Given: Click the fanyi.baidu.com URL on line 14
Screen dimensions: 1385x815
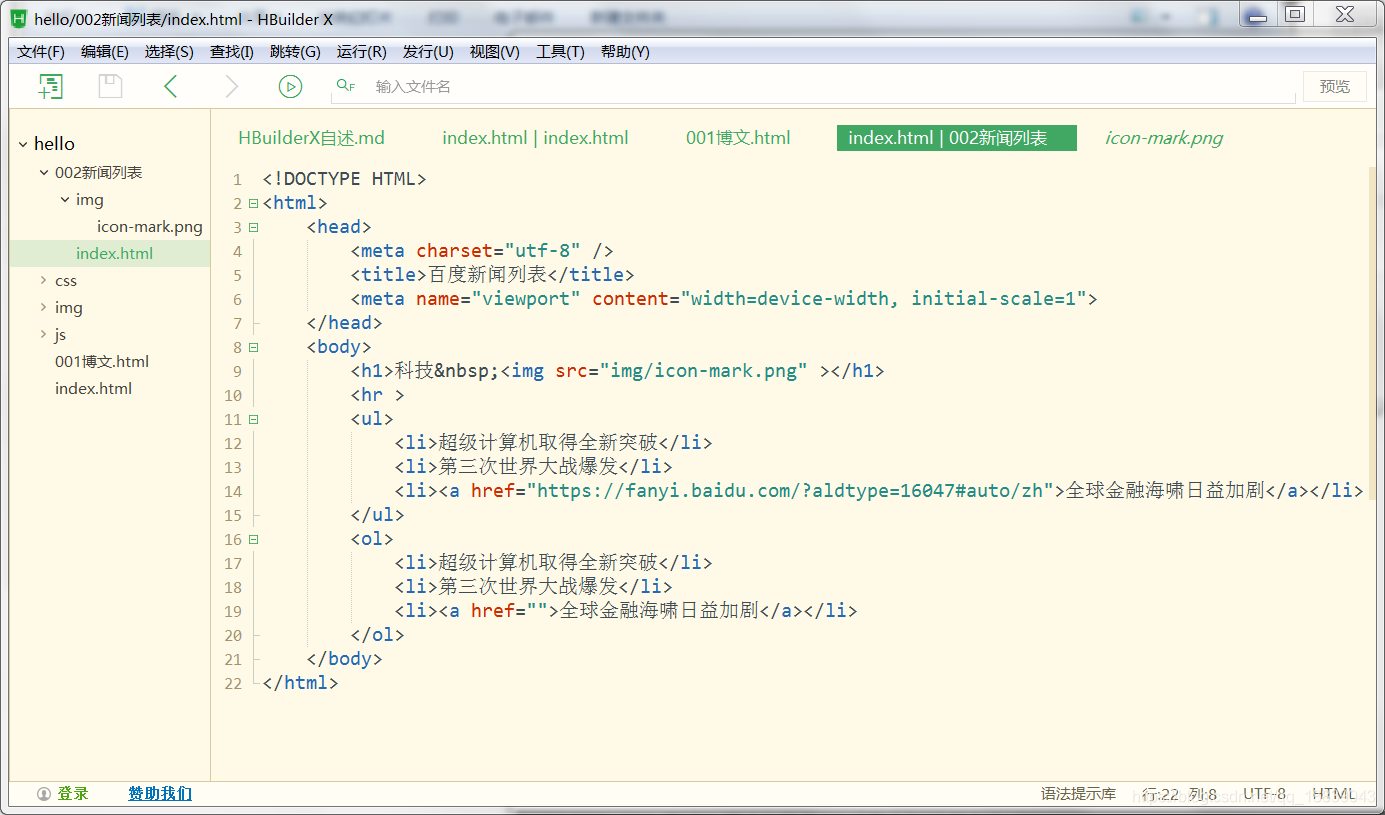Looking at the screenshot, I should [792, 491].
